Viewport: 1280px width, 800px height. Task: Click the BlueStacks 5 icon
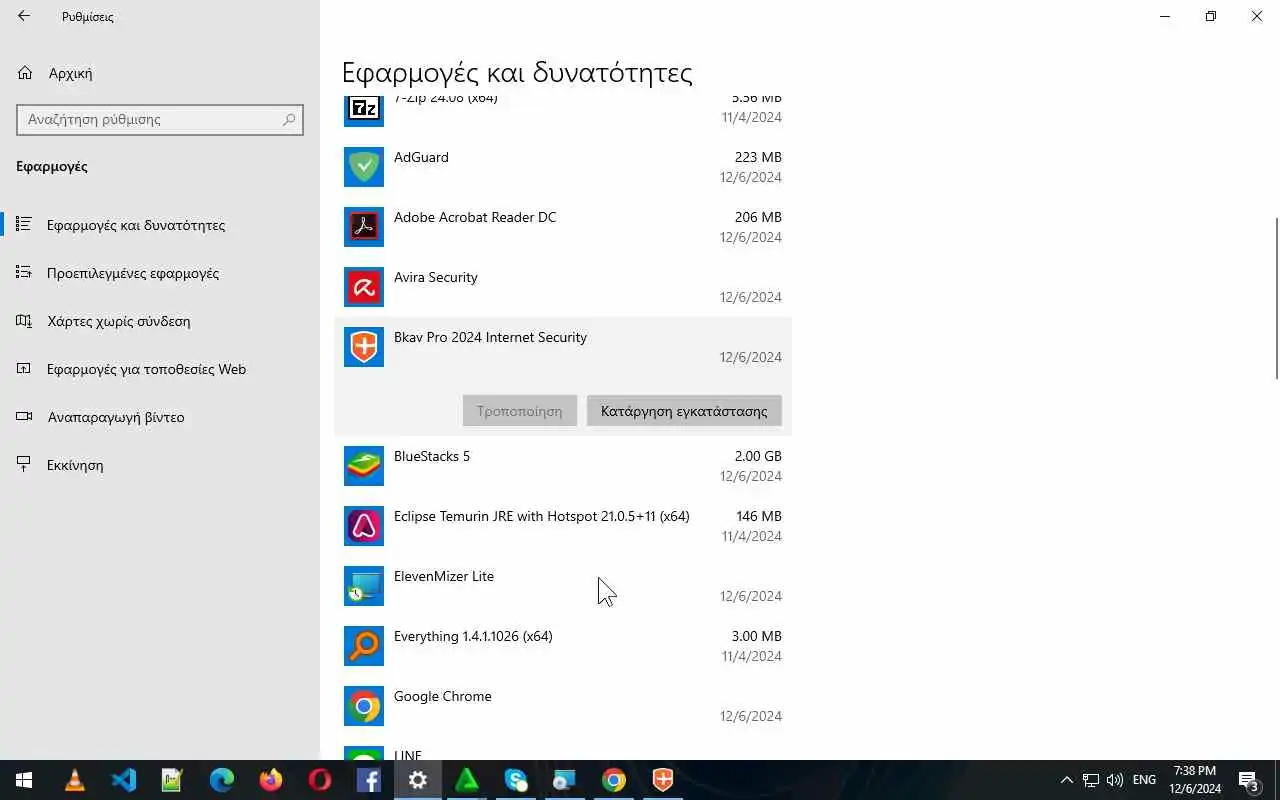(x=364, y=466)
